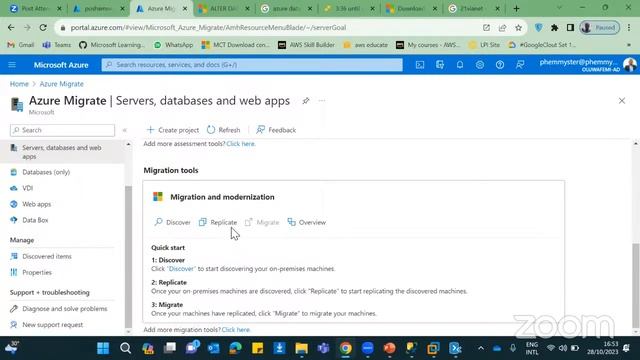Follow 'Discover' link in Quick start
Screen dimensions: 640x360
tap(182, 269)
